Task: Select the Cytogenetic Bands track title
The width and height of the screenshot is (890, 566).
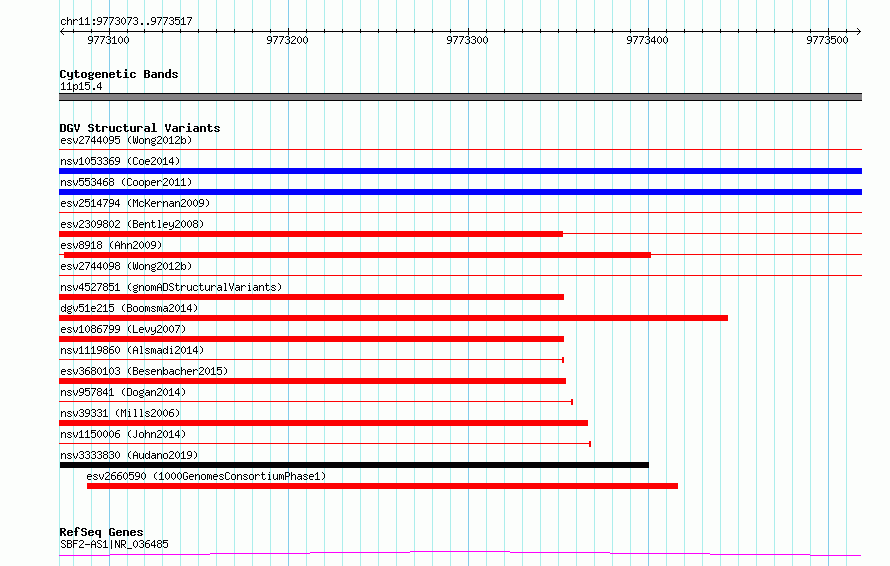Action: coord(119,74)
